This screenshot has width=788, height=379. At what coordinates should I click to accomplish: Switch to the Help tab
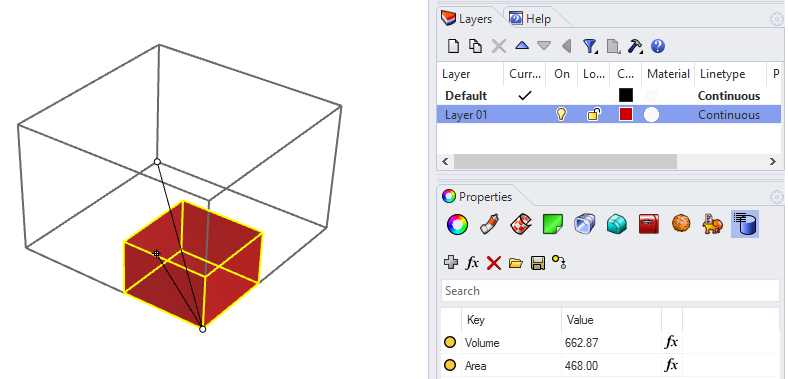(x=530, y=19)
